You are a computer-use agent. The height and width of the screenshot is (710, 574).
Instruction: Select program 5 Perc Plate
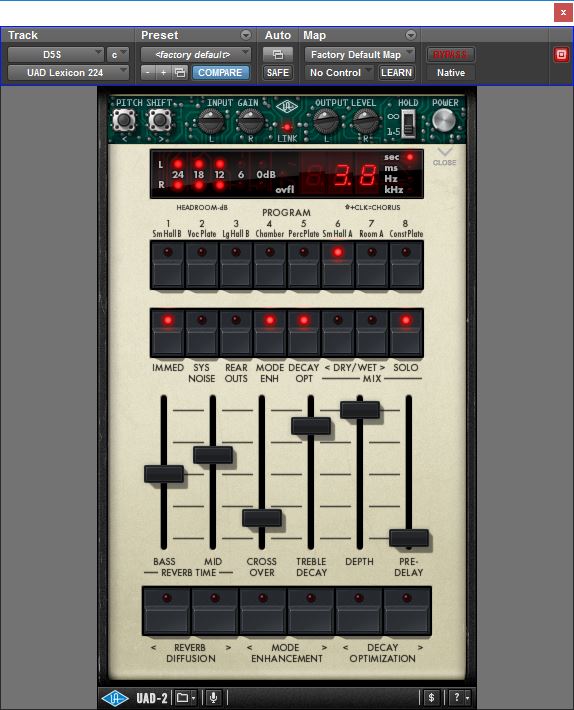304,265
